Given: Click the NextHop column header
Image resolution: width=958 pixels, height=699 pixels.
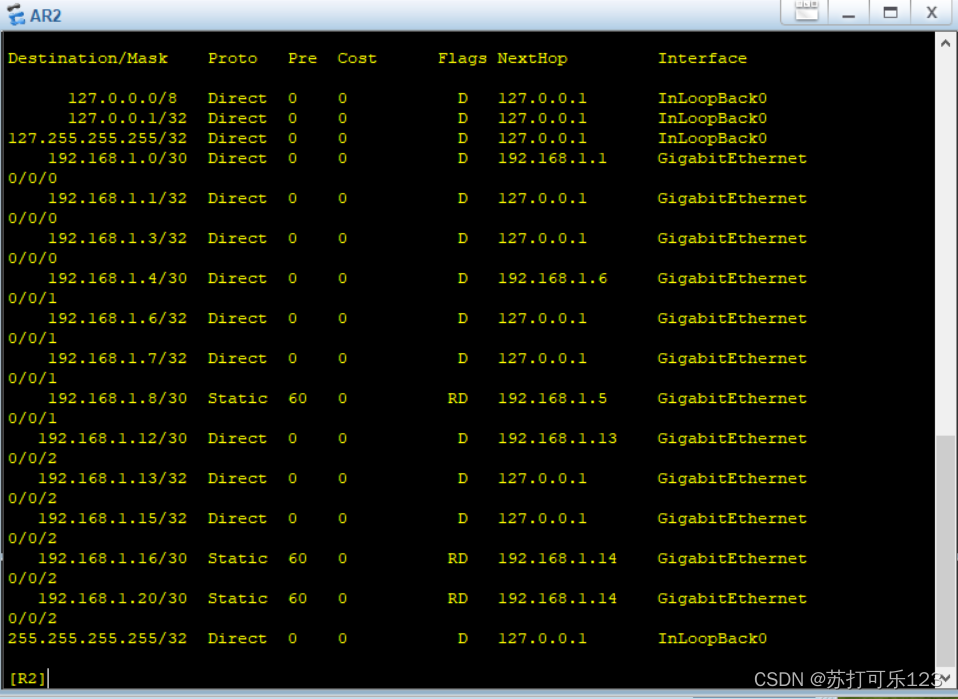Looking at the screenshot, I should (532, 58).
